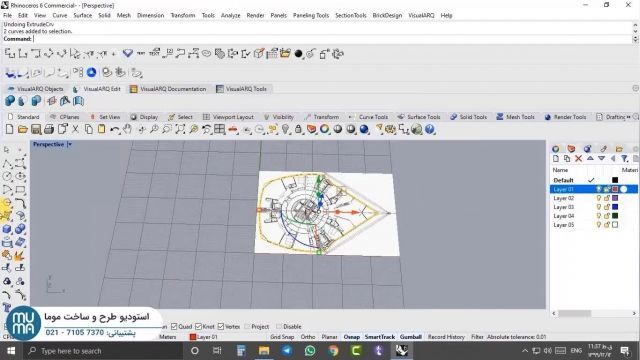Click the Help question mark icon
Image resolution: width=640 pixels, height=360 pixels.
pyautogui.click(x=429, y=129)
